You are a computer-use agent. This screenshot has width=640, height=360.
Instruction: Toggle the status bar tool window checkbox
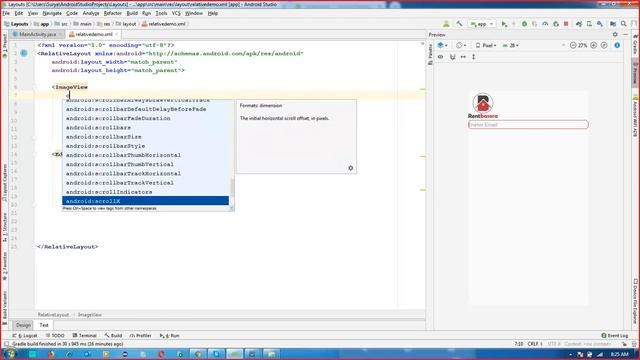[6, 344]
